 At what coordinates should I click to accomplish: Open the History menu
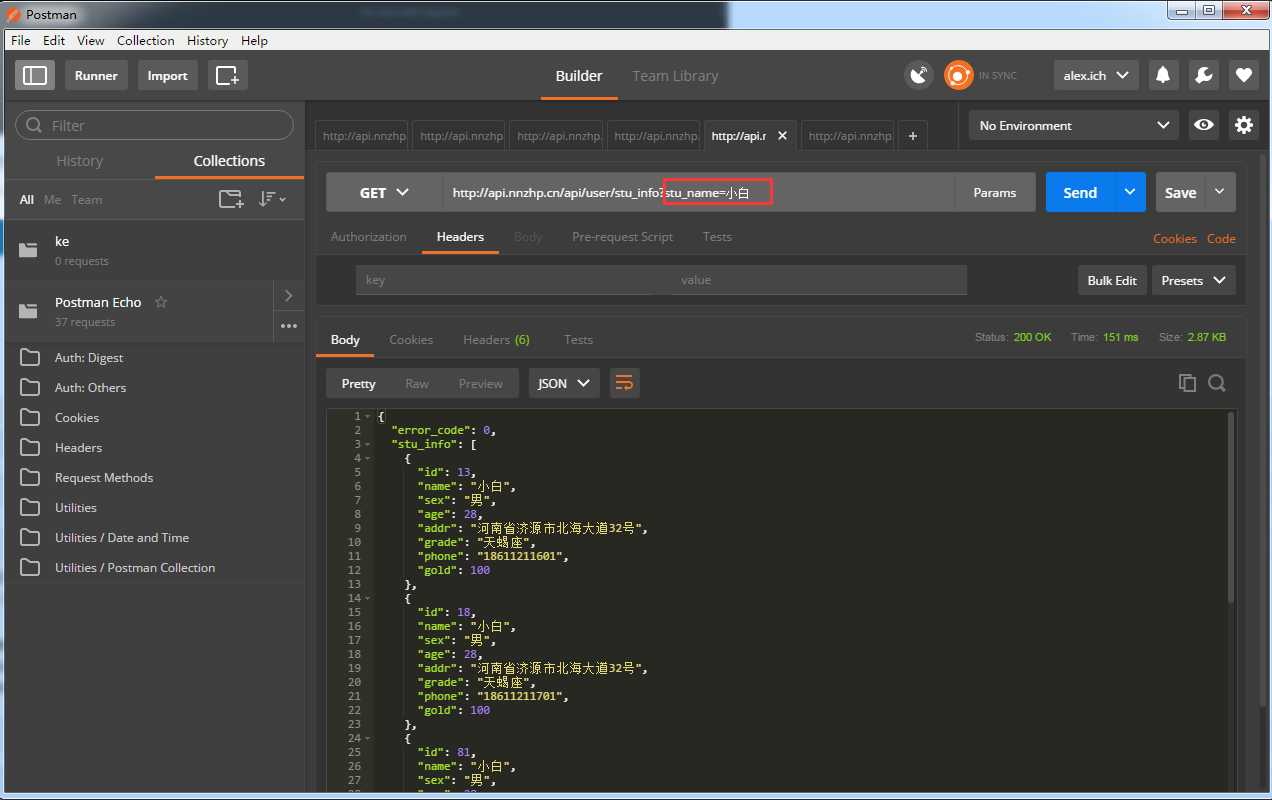point(207,40)
